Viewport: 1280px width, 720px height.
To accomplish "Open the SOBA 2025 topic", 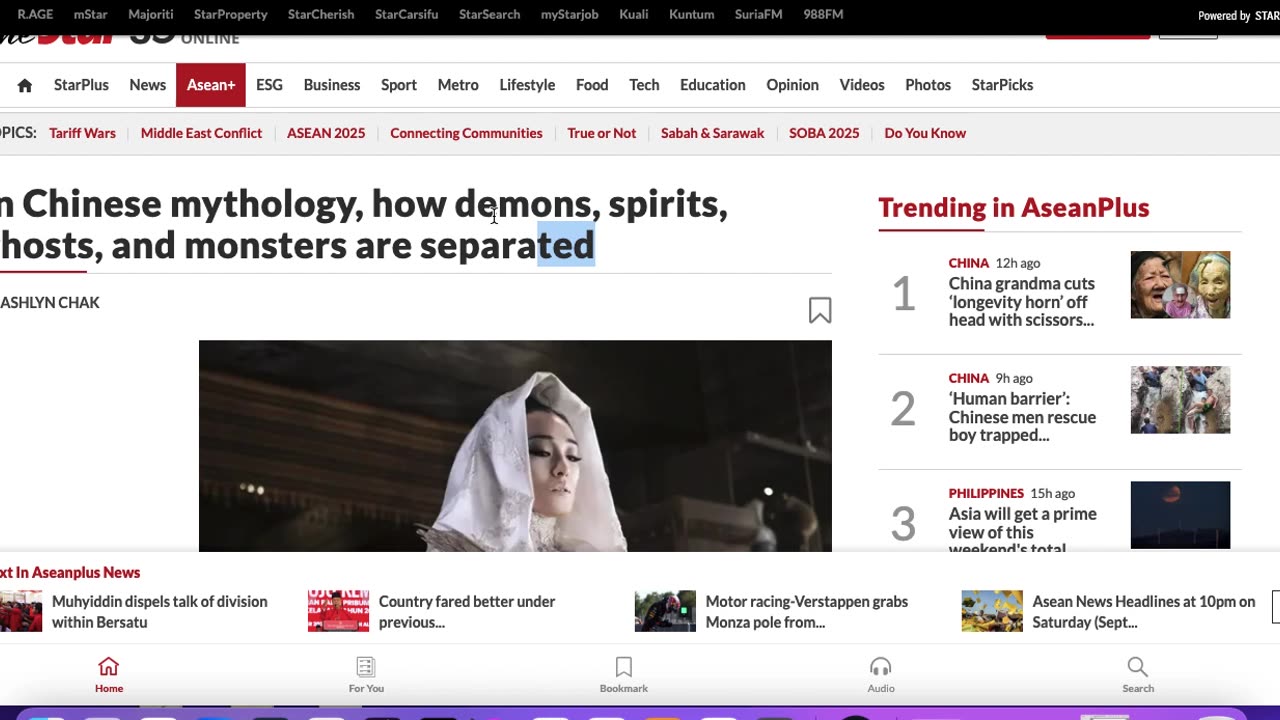I will tap(824, 133).
